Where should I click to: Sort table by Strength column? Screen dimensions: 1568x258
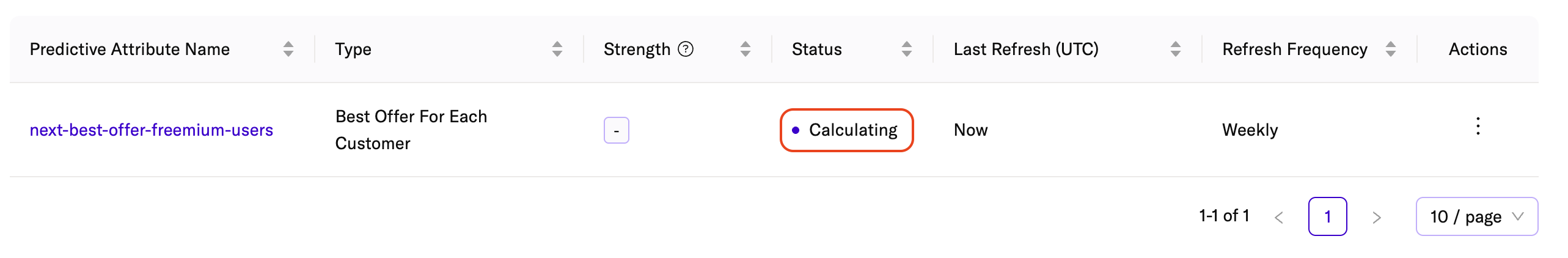click(746, 49)
